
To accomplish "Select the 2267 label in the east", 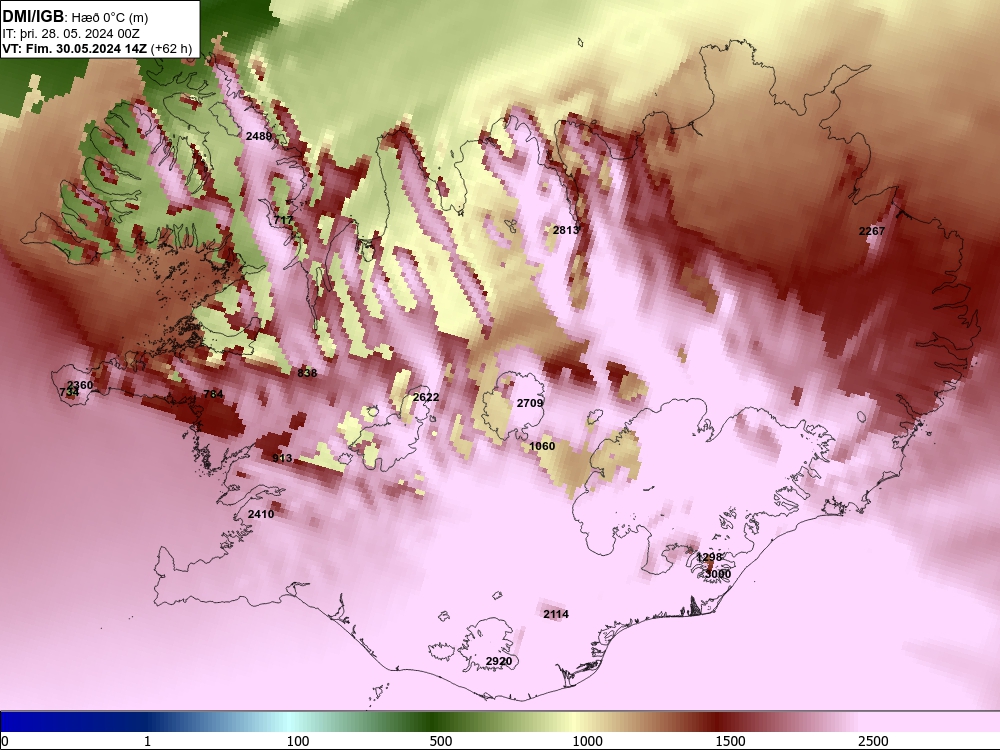I will [x=872, y=231].
